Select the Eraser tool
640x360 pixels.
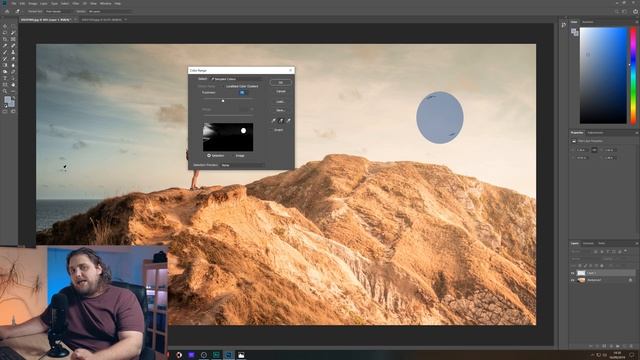[13, 59]
